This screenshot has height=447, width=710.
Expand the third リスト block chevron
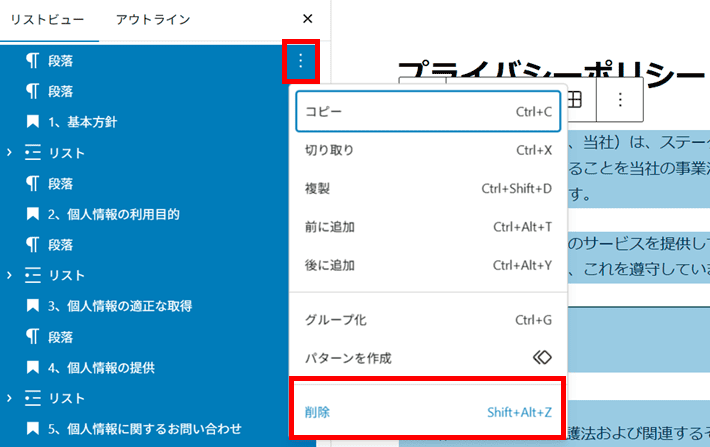pos(9,399)
